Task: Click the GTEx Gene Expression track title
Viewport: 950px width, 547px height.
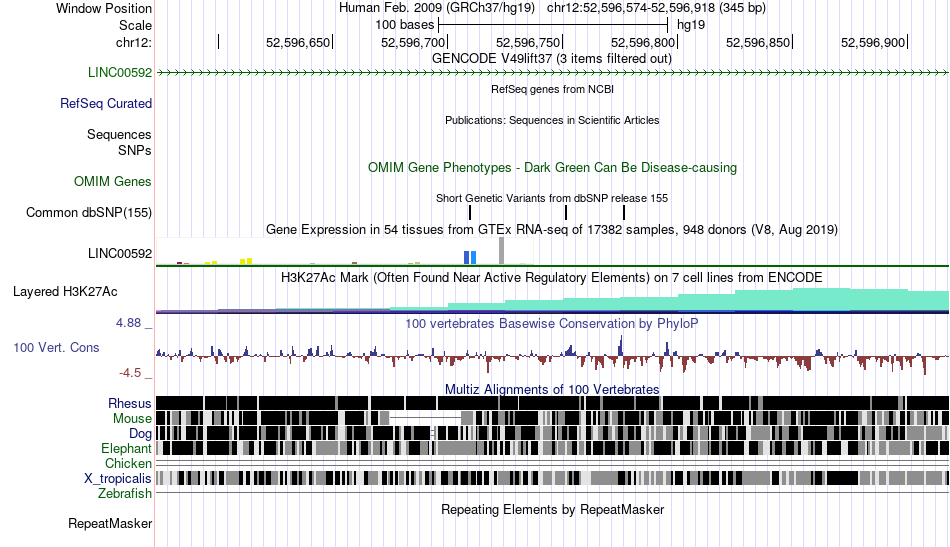Action: click(552, 230)
